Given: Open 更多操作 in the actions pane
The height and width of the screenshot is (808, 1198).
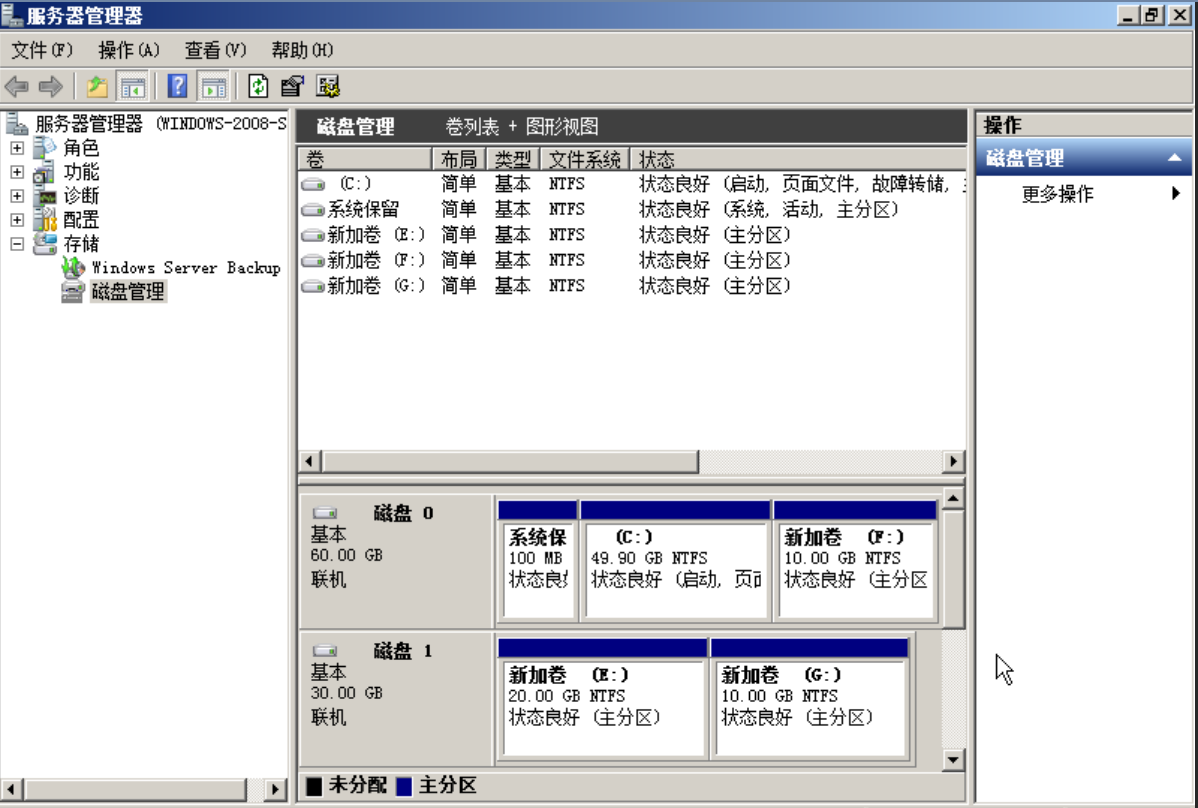Looking at the screenshot, I should [x=1057, y=194].
